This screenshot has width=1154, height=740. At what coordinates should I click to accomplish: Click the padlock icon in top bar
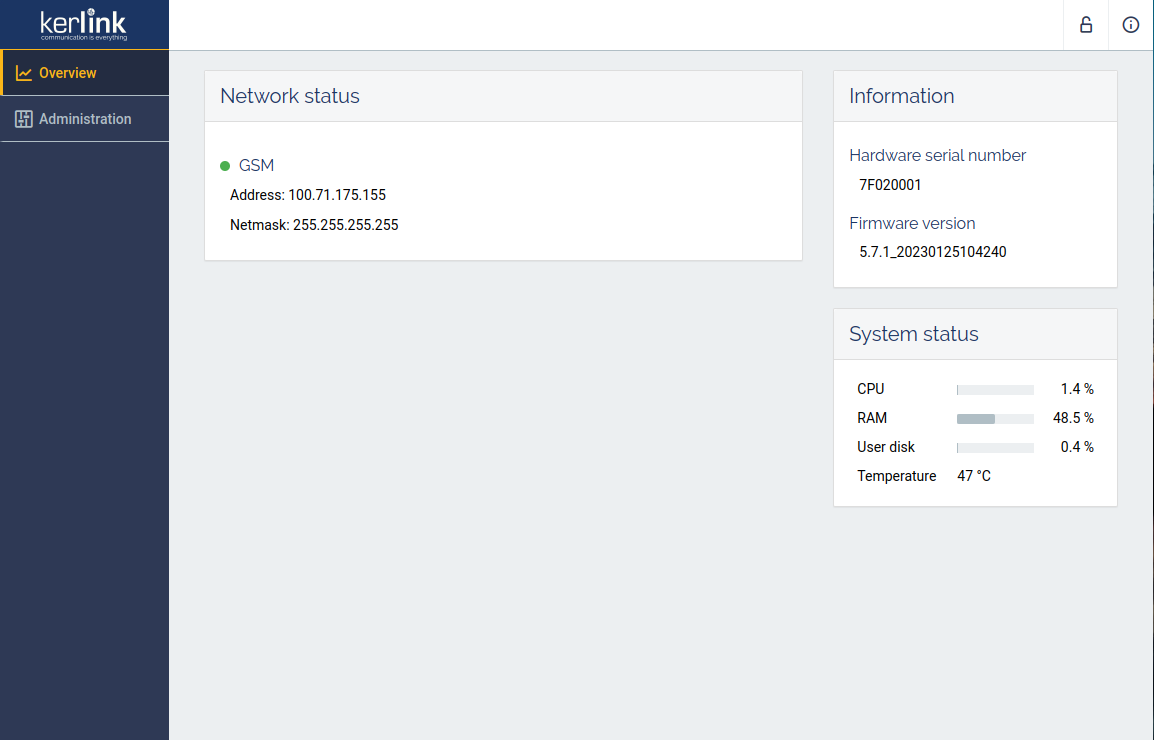[x=1086, y=25]
